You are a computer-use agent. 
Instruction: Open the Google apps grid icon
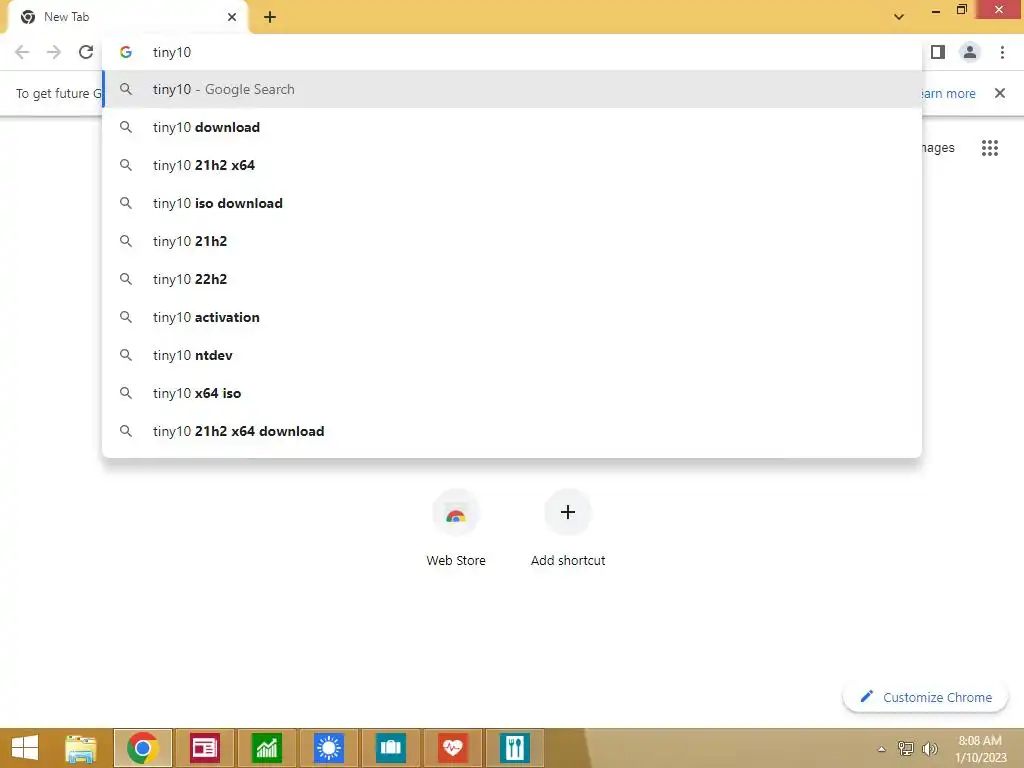(x=990, y=148)
